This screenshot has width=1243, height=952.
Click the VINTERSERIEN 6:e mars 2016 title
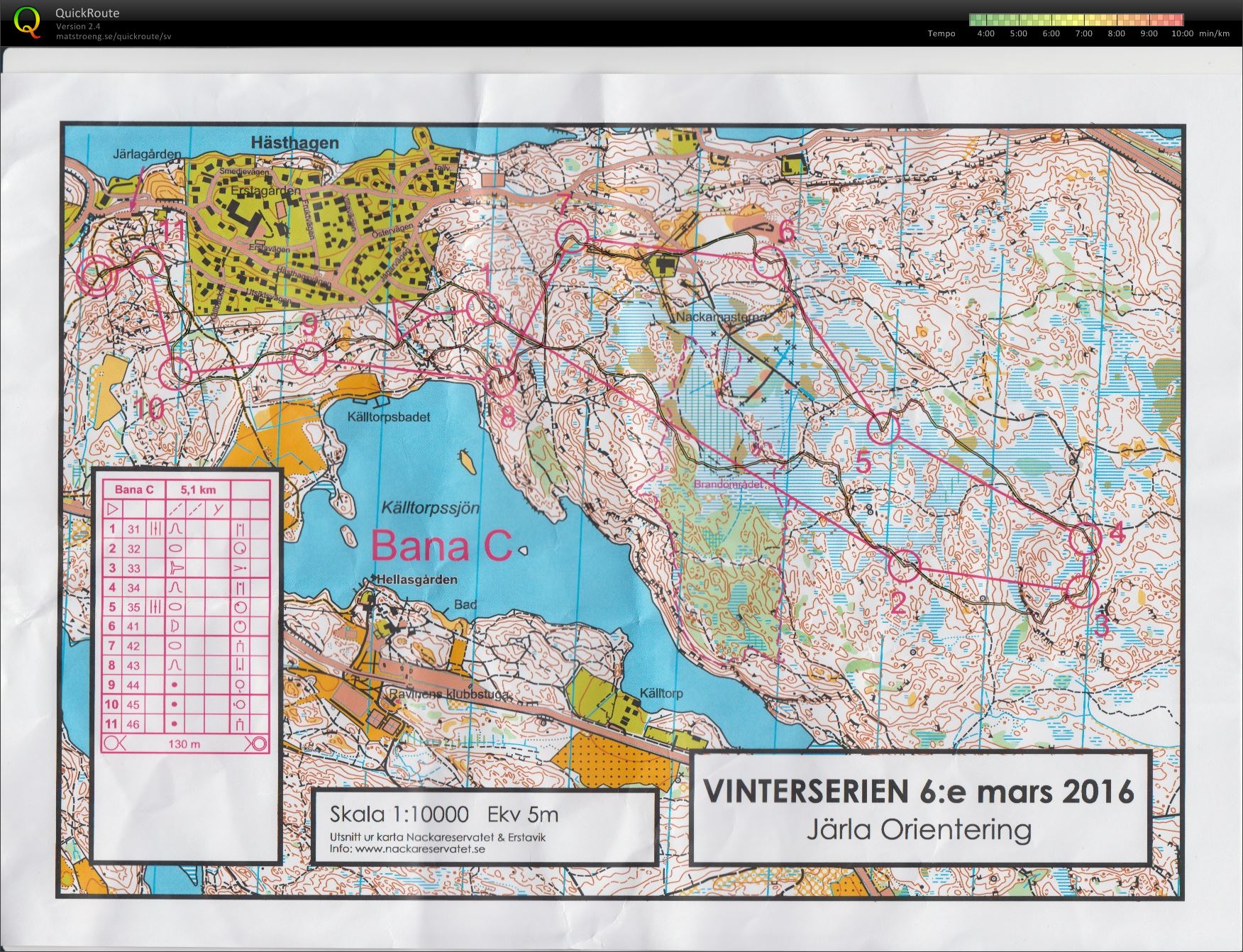click(919, 792)
